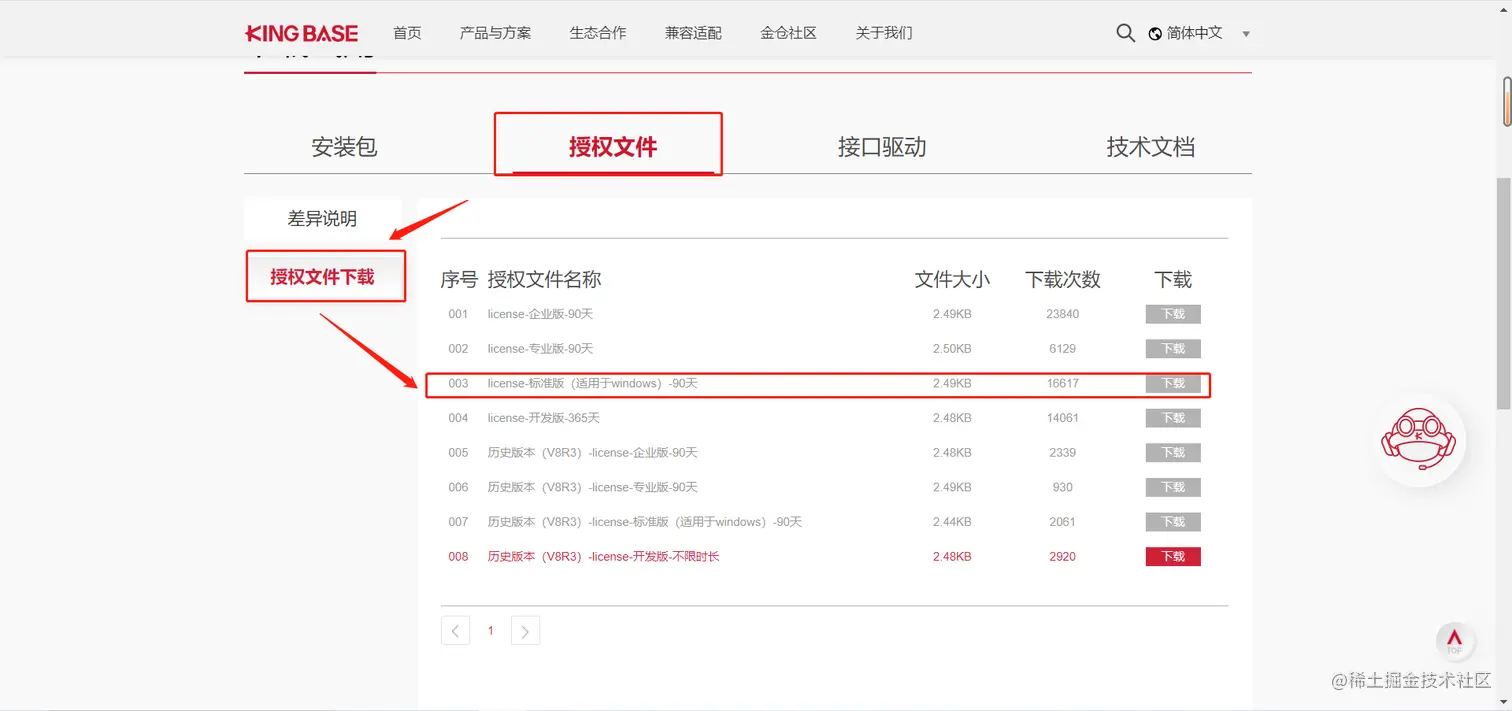Download license-开发版-365天 file

pos(1173,418)
